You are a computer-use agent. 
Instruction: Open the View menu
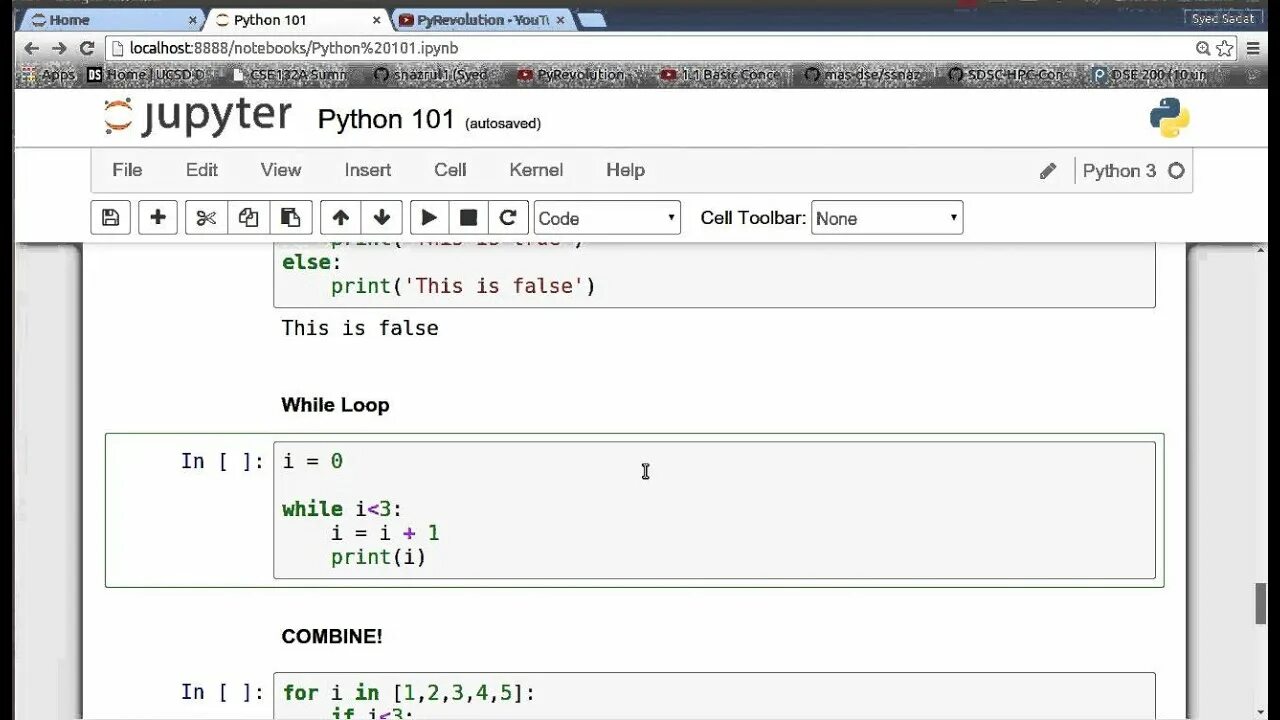(x=281, y=170)
